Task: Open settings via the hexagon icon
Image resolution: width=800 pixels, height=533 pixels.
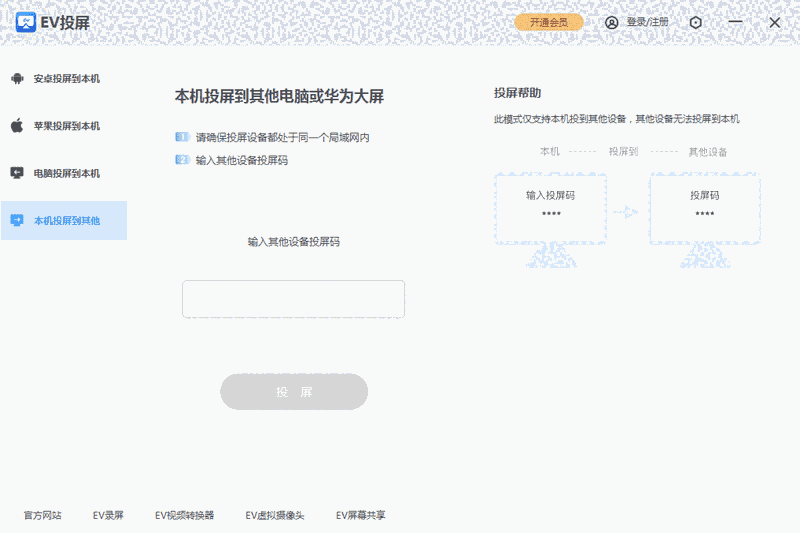Action: tap(695, 22)
